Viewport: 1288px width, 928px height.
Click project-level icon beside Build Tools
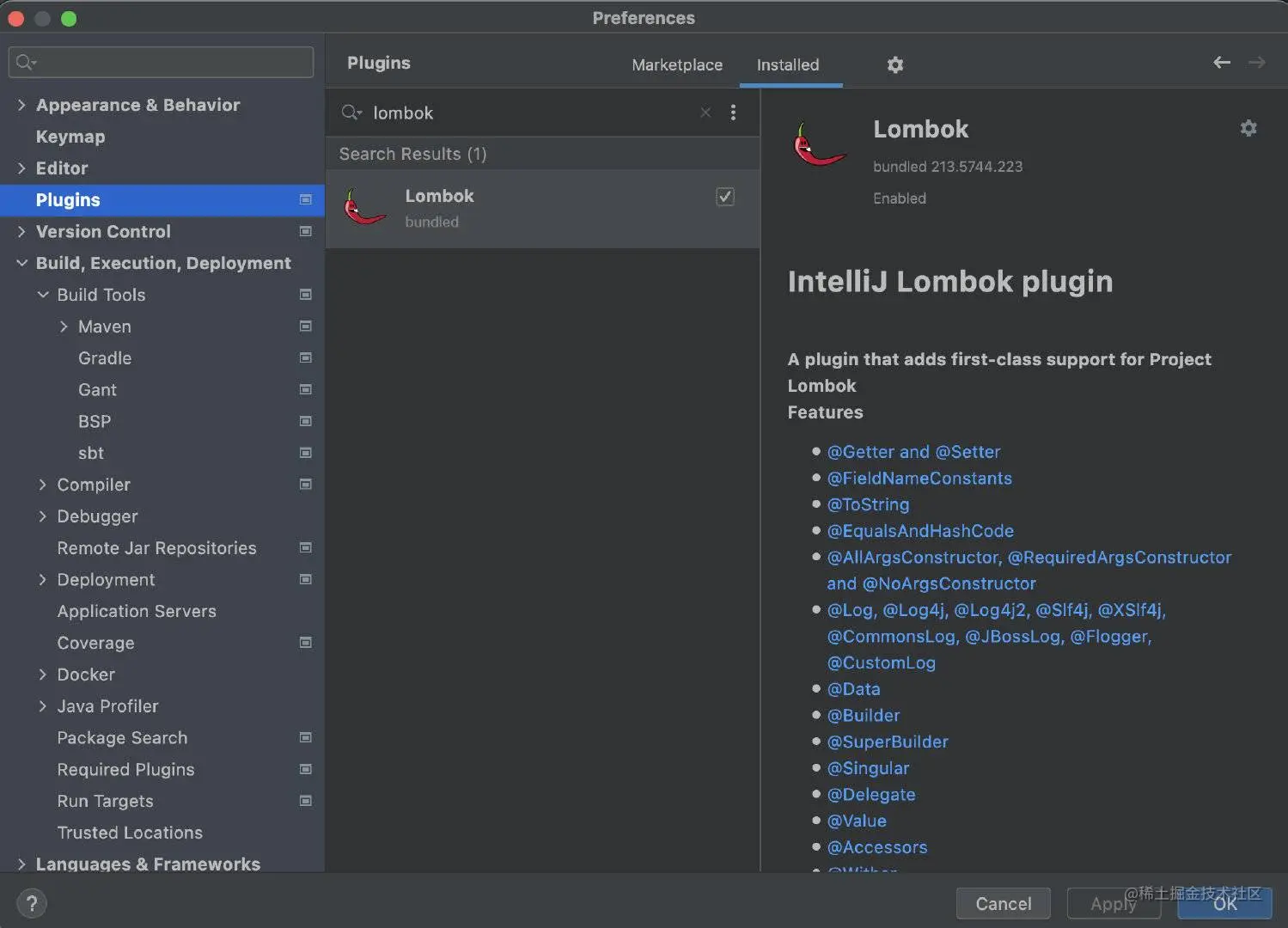pyautogui.click(x=305, y=295)
